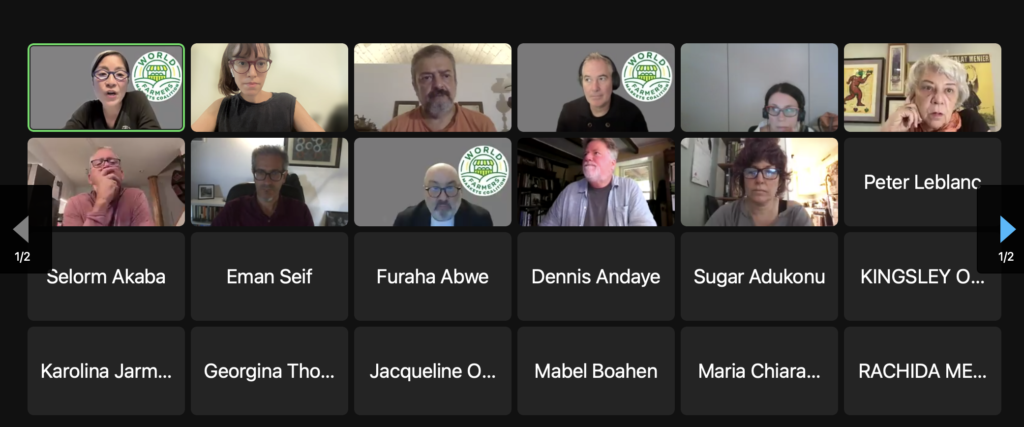
Task: Select the Peter Leblanc participant tile
Action: point(922,182)
